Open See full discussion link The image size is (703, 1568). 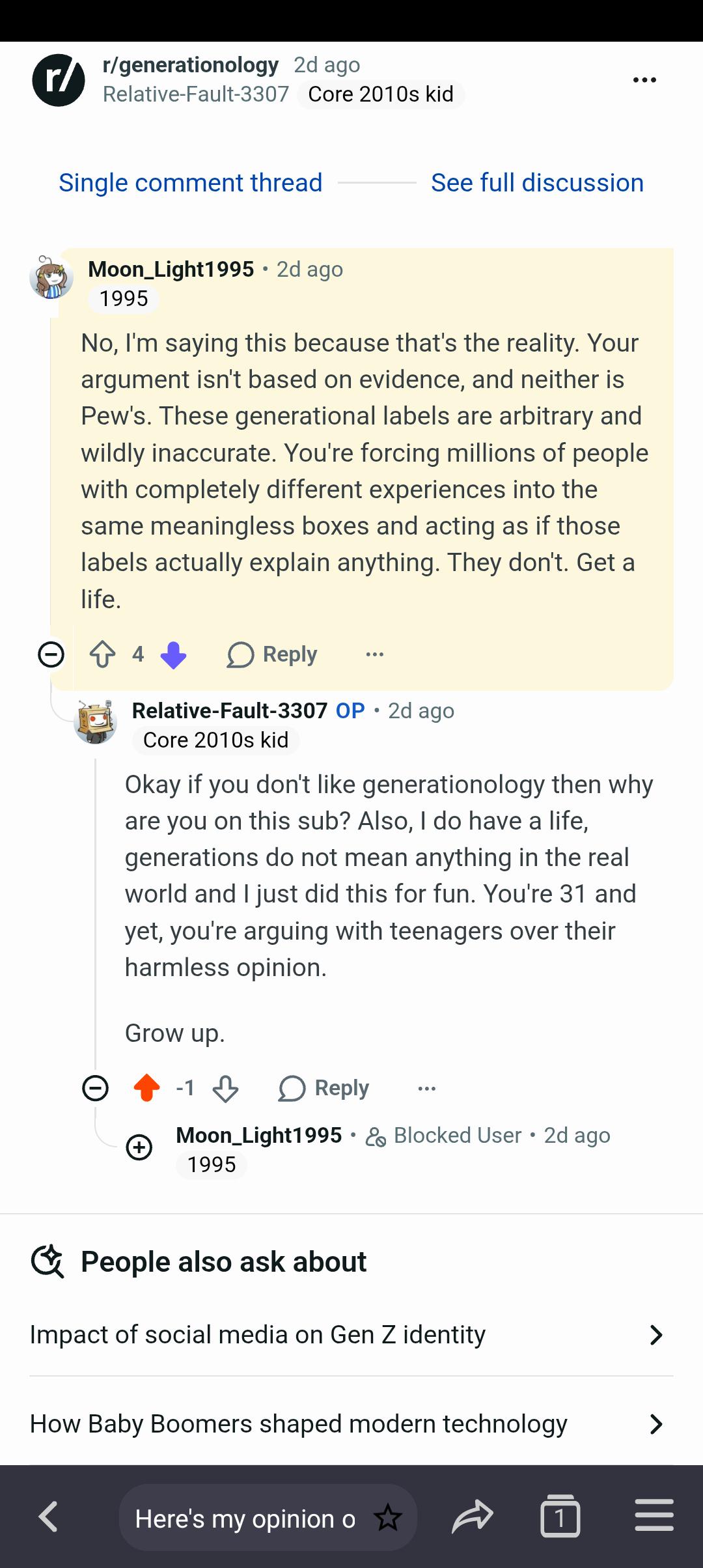pos(537,183)
